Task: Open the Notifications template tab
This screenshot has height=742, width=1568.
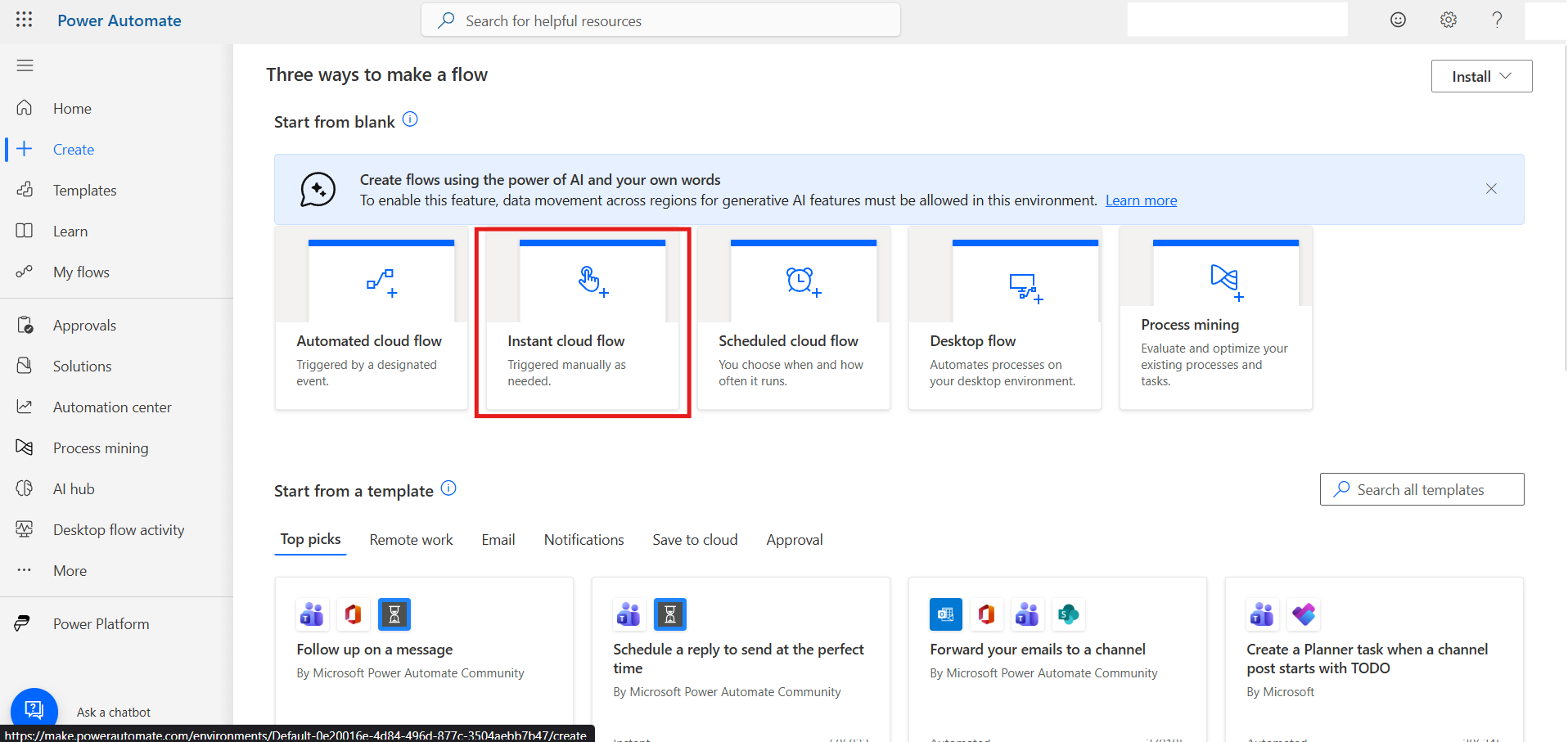Action: (583, 539)
